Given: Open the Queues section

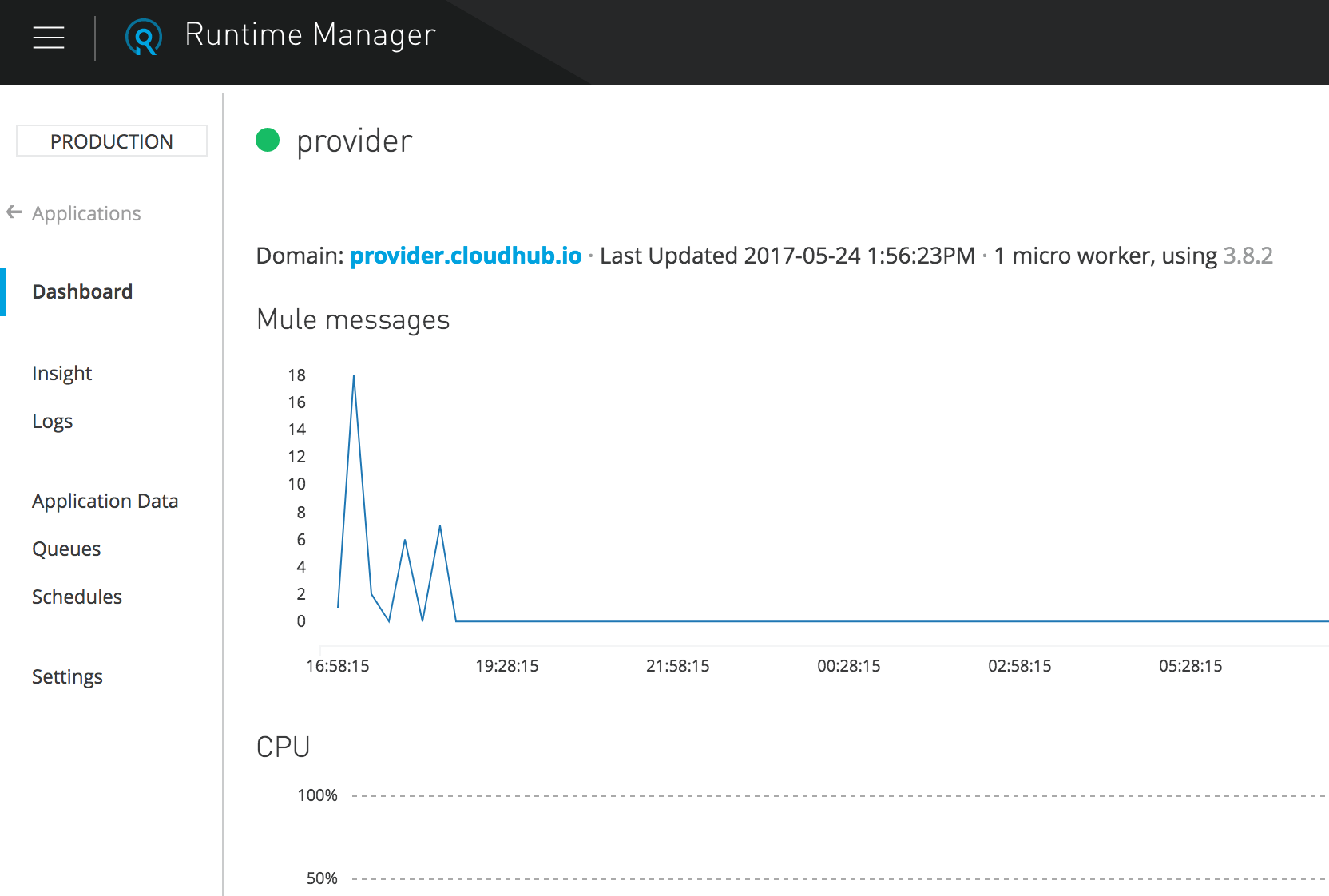Looking at the screenshot, I should point(66,549).
